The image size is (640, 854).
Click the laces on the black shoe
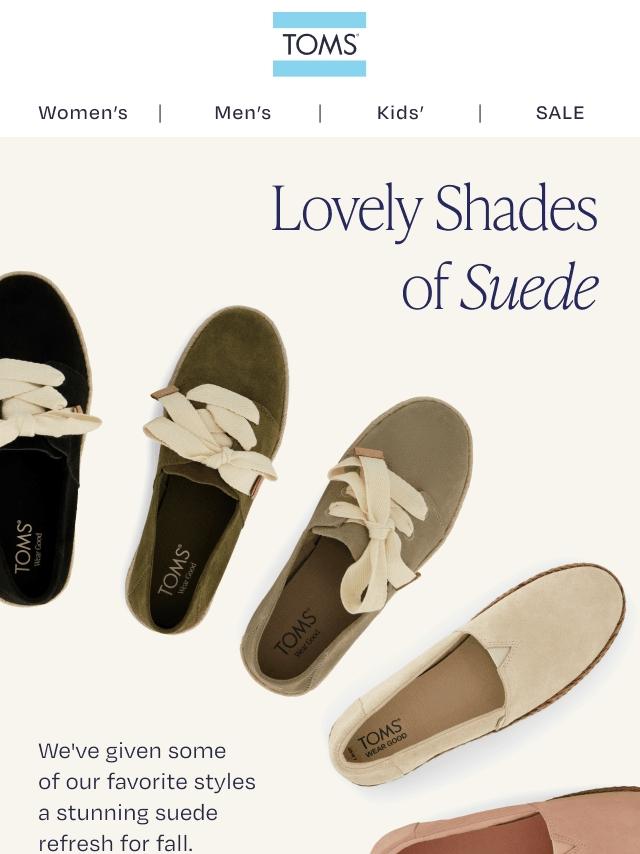44,403
